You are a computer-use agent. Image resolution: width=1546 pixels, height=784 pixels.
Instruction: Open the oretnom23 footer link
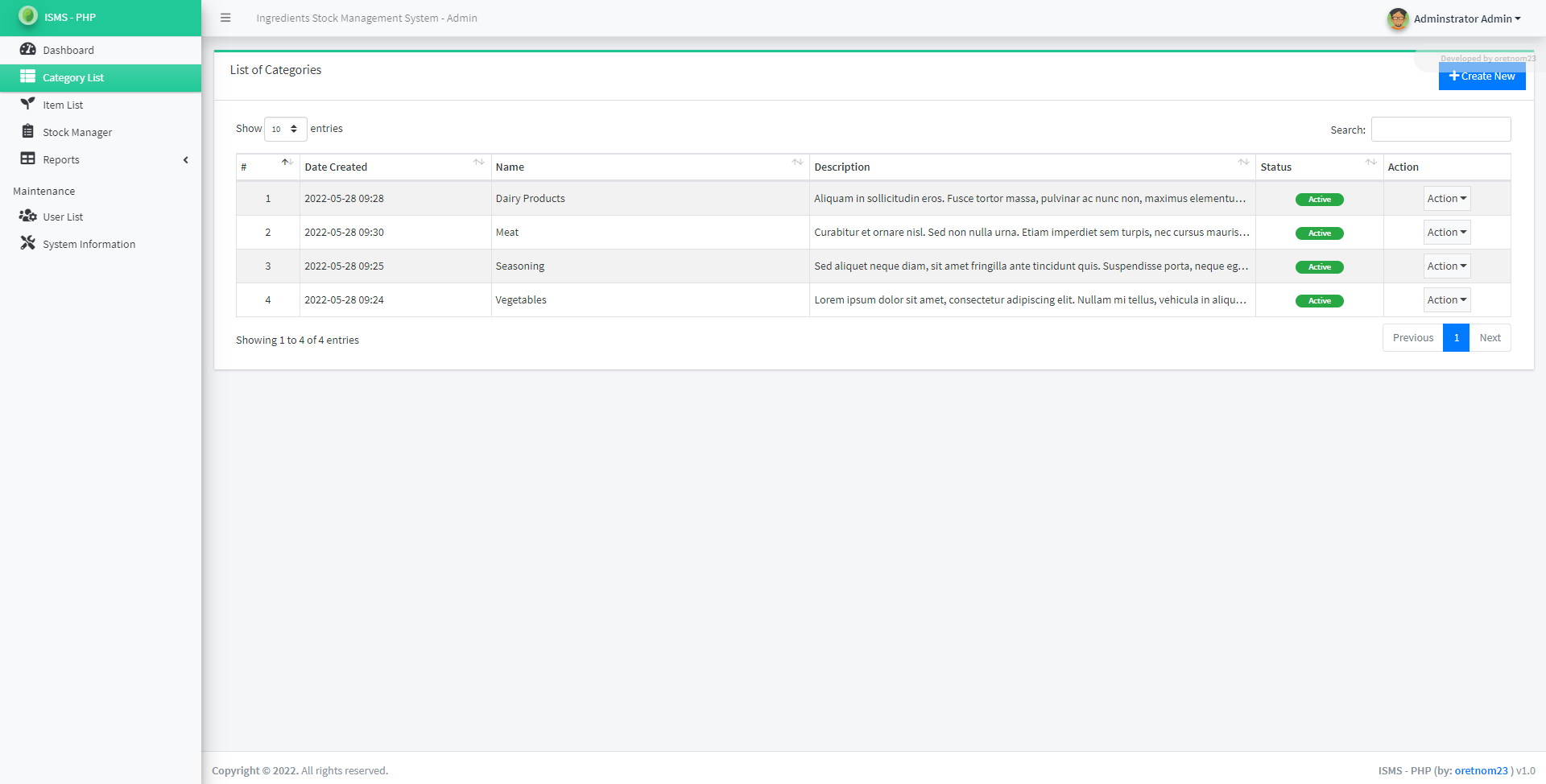(1481, 770)
